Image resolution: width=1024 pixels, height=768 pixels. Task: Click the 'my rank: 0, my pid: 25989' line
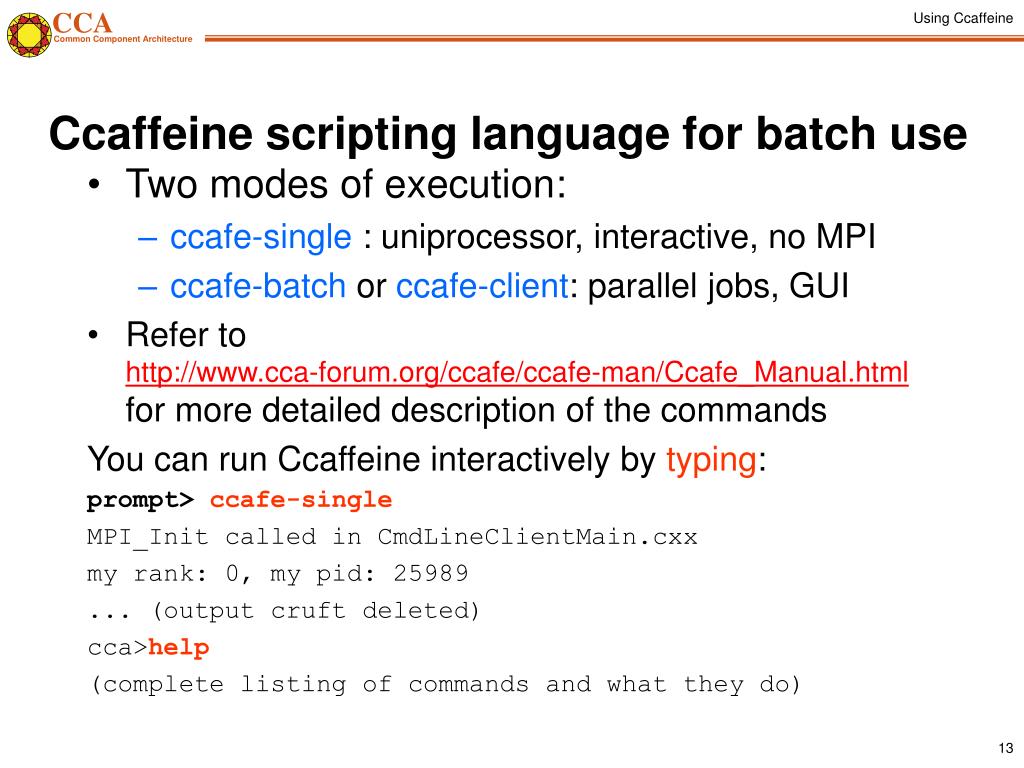point(278,574)
